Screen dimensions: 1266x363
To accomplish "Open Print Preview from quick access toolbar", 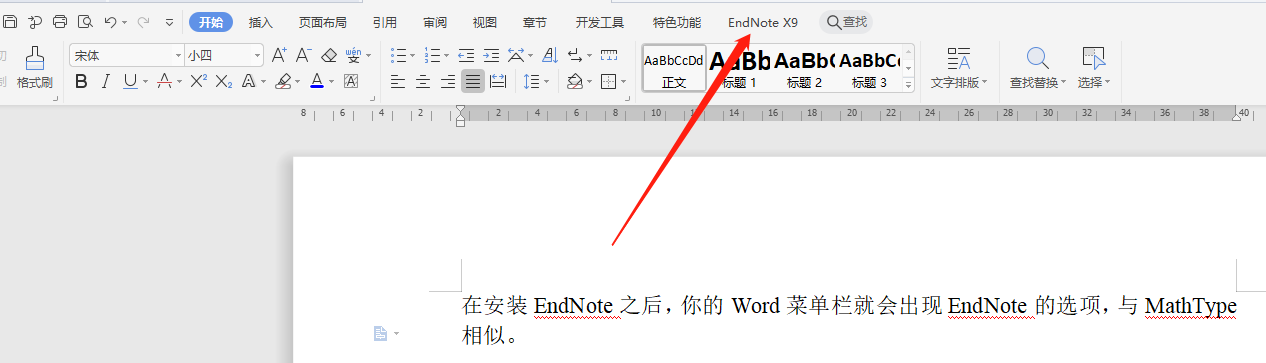I will [85, 21].
